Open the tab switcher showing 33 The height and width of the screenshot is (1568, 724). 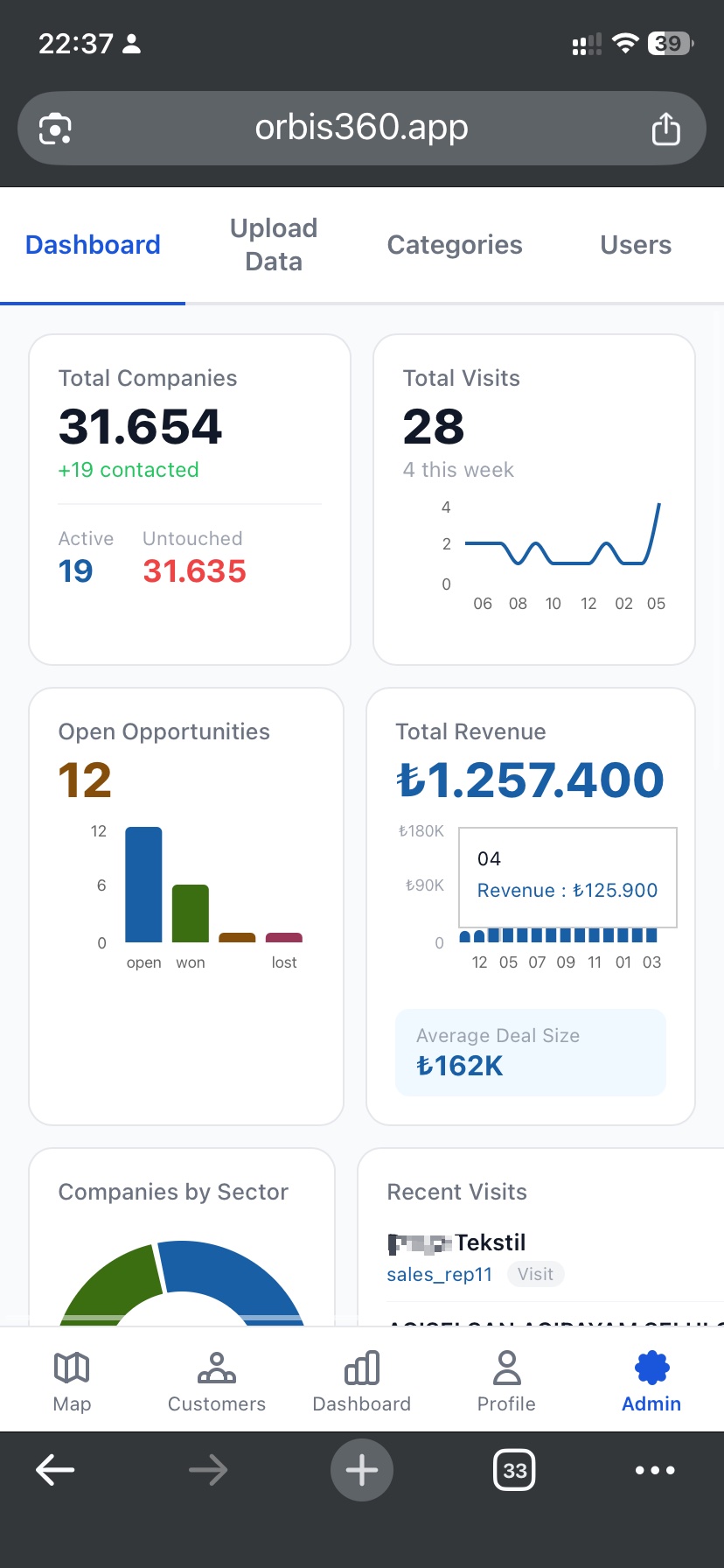(515, 1470)
